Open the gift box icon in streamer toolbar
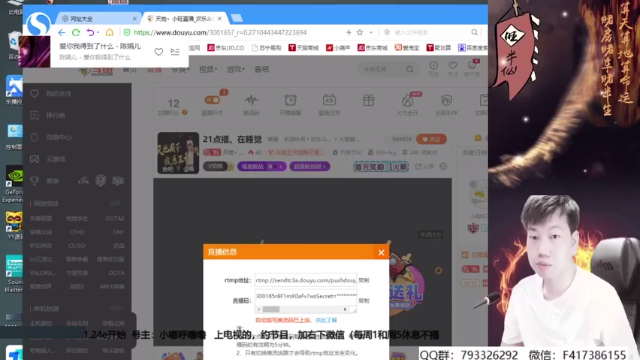Image resolution: width=640 pixels, height=360 pixels. pos(369,100)
